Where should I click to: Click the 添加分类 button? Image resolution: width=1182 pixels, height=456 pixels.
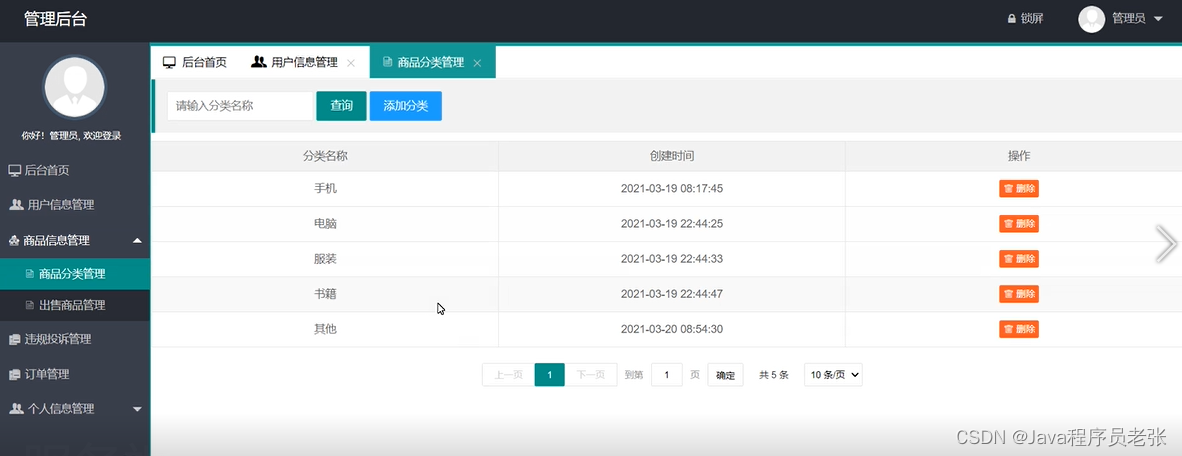[x=406, y=106]
